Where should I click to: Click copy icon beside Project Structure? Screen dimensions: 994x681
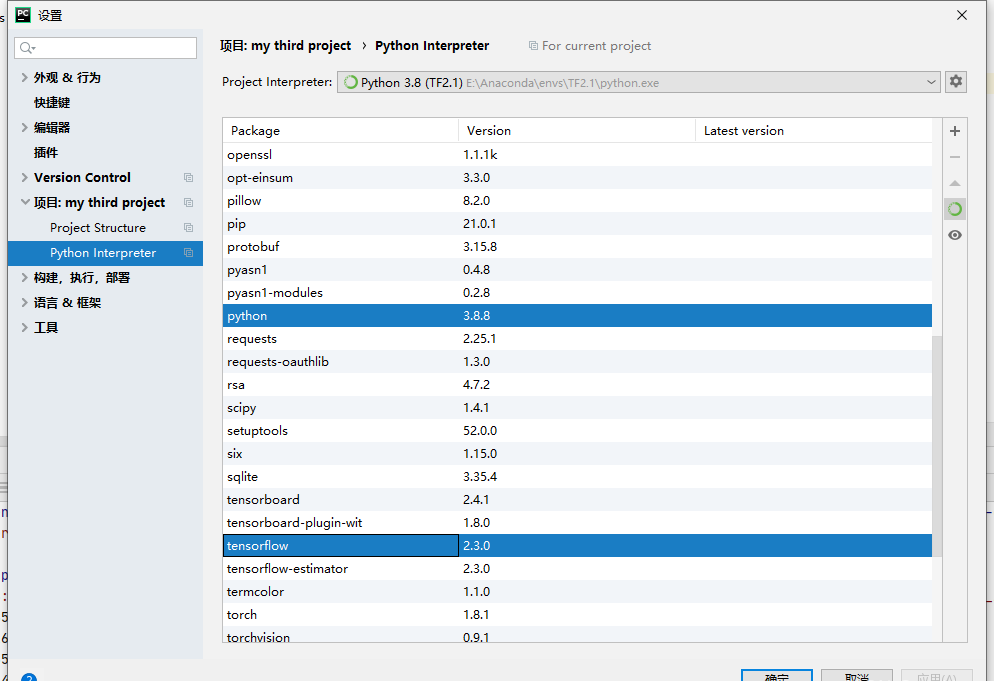click(188, 228)
